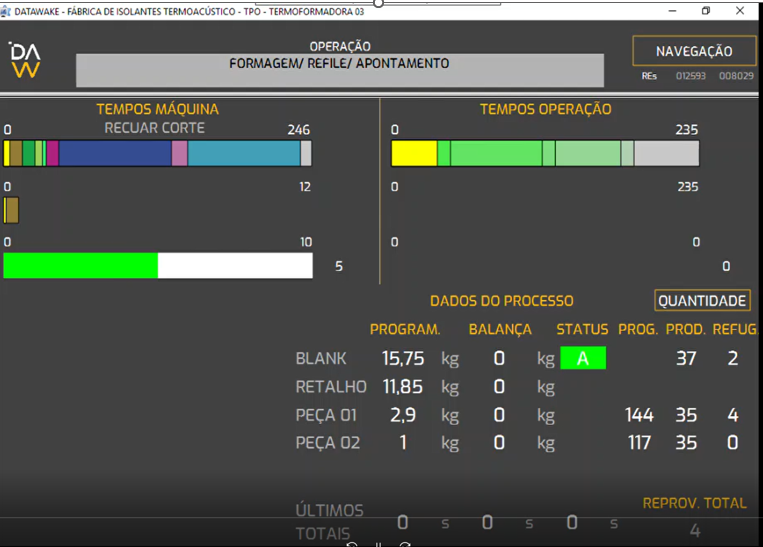Click the TEMPOS MÁQUINA heading
763x547 pixels.
[x=158, y=109]
